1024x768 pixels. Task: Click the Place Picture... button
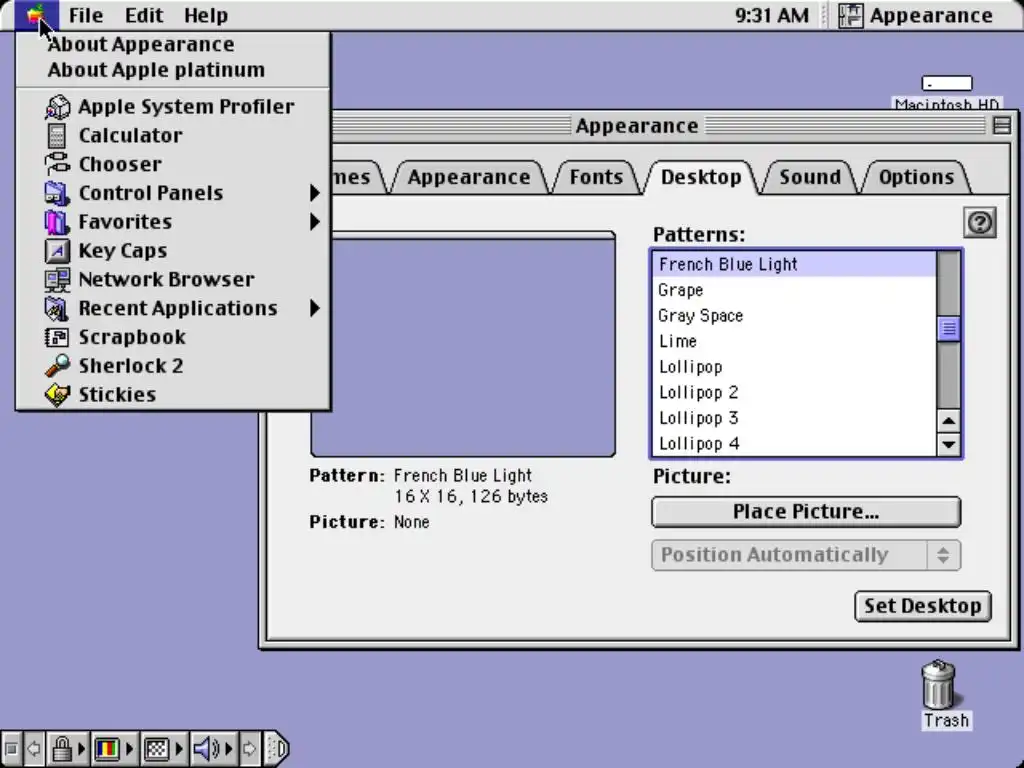(806, 511)
